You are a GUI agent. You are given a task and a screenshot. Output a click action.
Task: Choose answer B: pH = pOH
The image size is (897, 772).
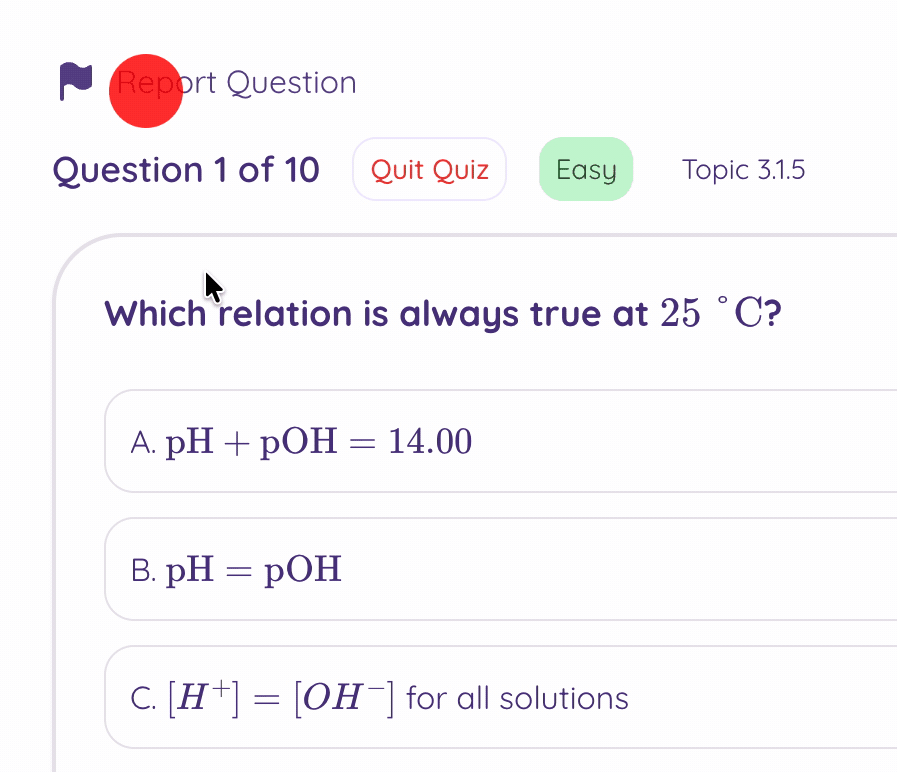tap(500, 569)
